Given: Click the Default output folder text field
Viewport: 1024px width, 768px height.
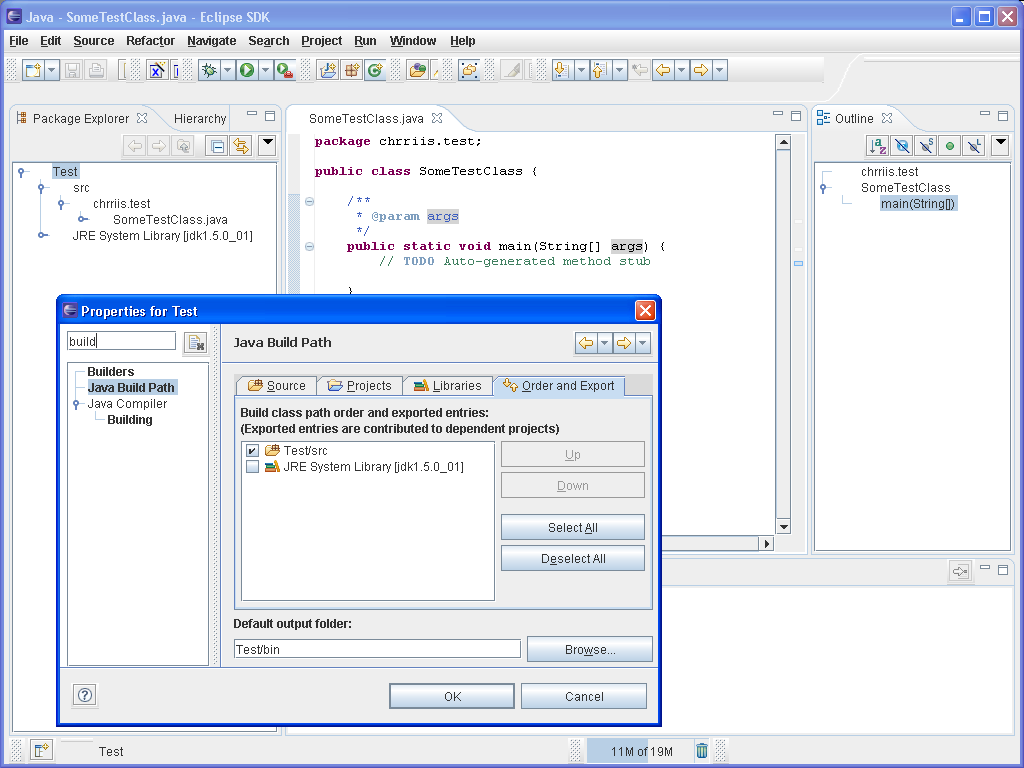Looking at the screenshot, I should tap(377, 649).
